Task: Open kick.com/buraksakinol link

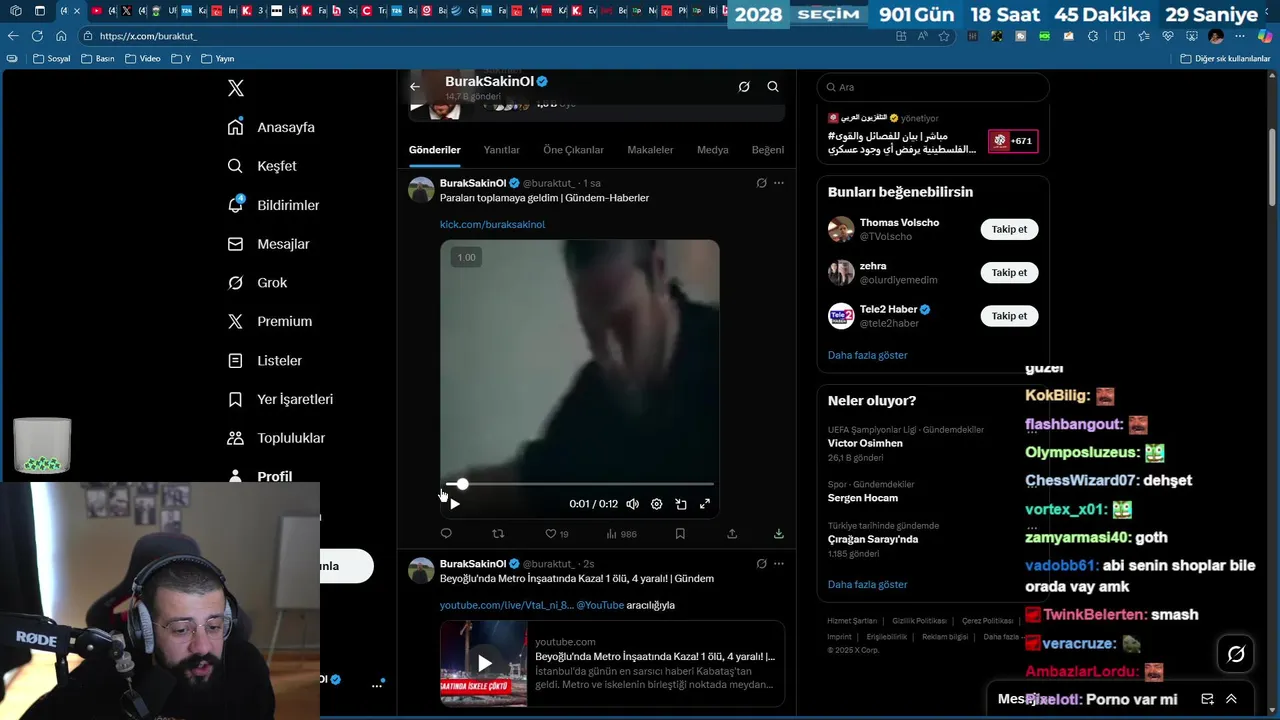Action: pos(492,224)
